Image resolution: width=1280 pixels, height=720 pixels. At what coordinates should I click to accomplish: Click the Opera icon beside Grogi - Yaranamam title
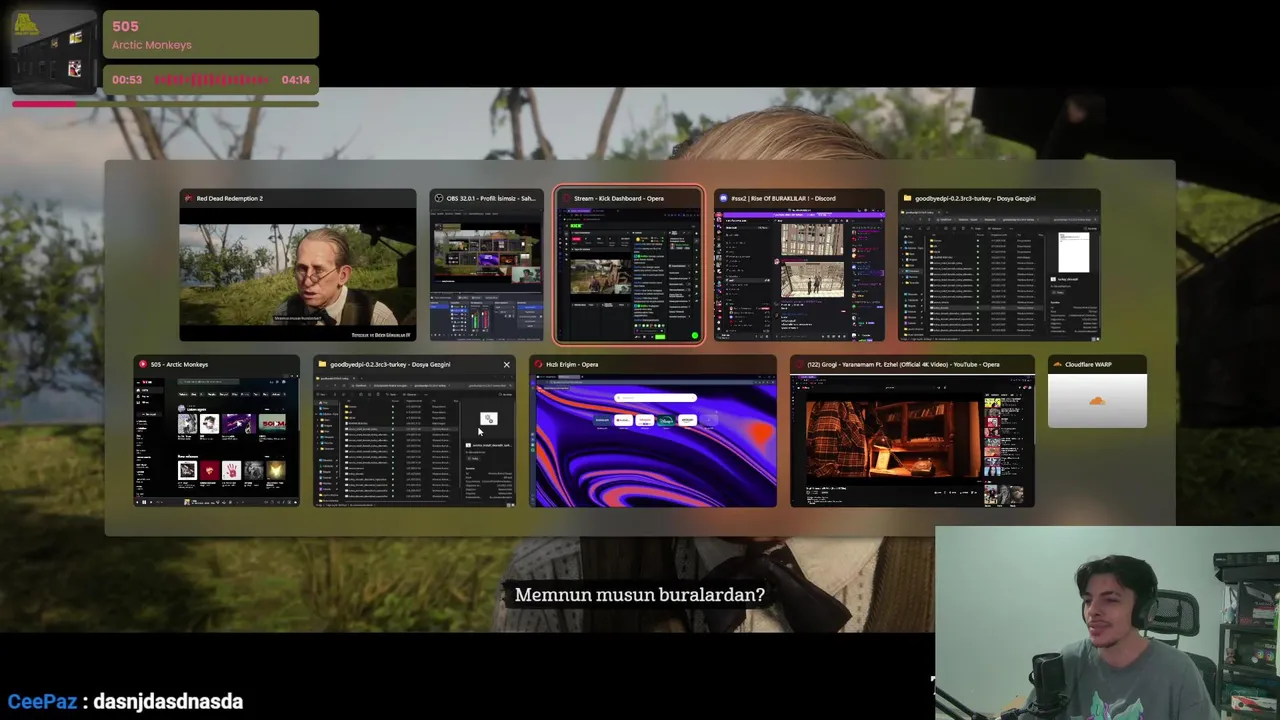tap(799, 364)
